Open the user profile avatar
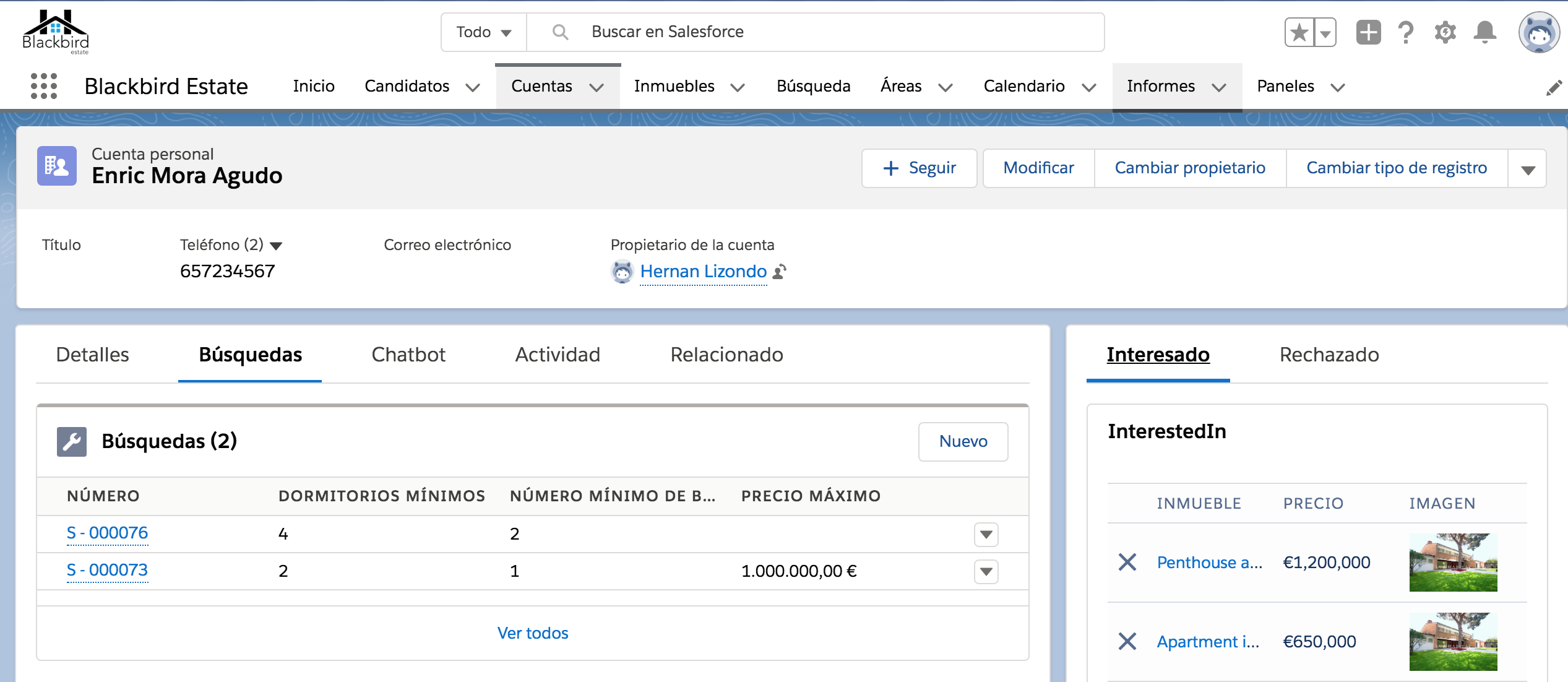Image resolution: width=1568 pixels, height=682 pixels. [x=1540, y=32]
